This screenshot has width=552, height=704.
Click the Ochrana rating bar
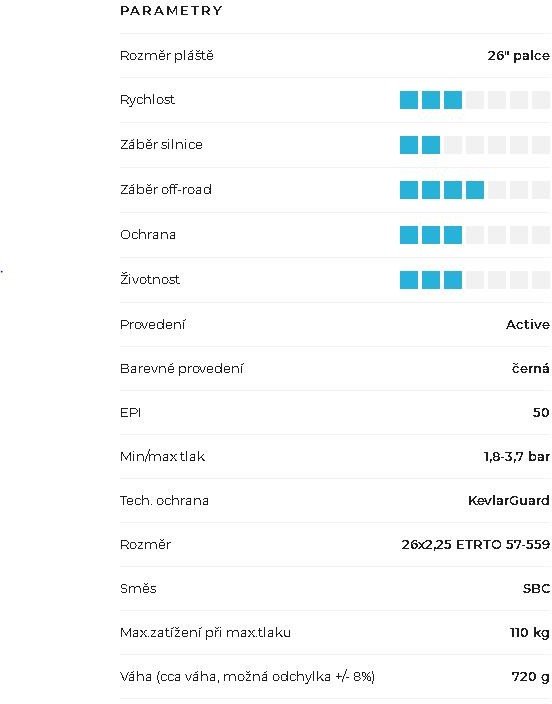click(475, 235)
